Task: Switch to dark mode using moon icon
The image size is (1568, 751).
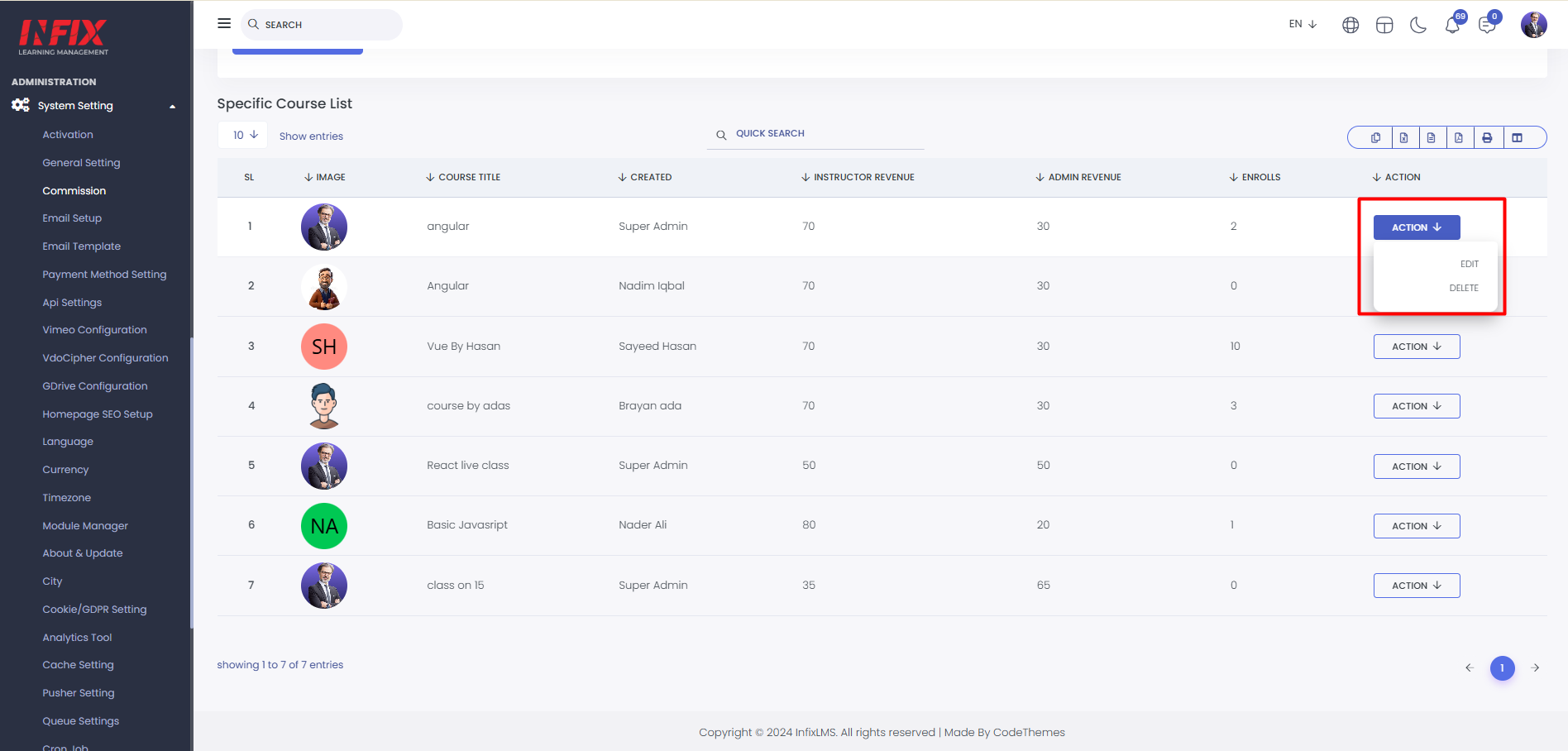Action: [1418, 25]
